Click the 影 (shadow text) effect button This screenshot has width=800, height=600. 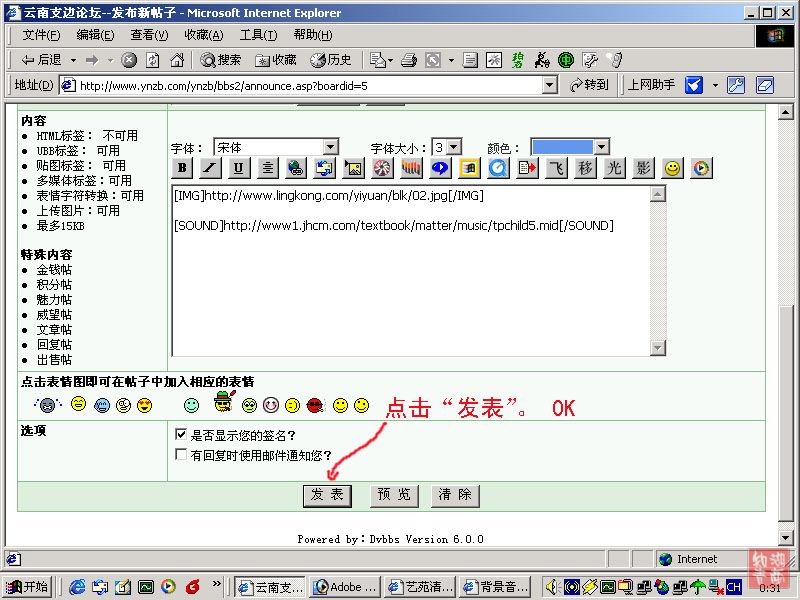tap(643, 168)
